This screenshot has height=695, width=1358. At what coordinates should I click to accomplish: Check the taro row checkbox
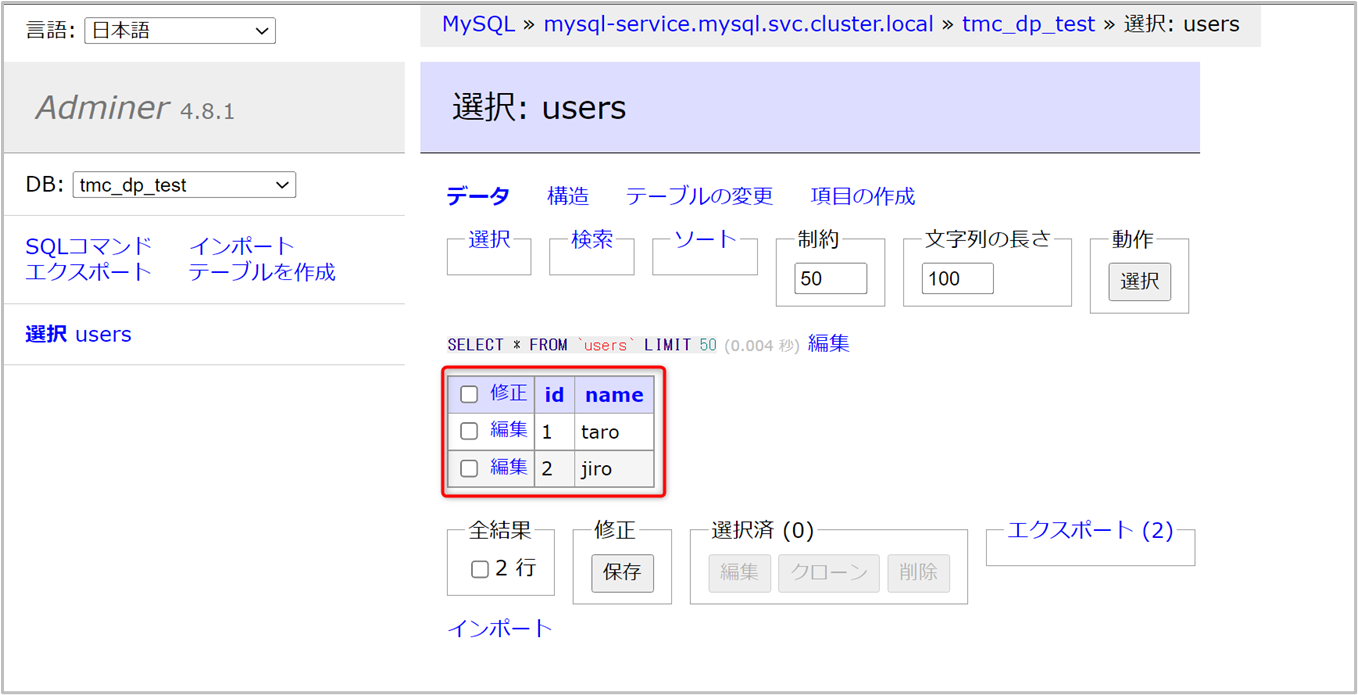[x=469, y=431]
